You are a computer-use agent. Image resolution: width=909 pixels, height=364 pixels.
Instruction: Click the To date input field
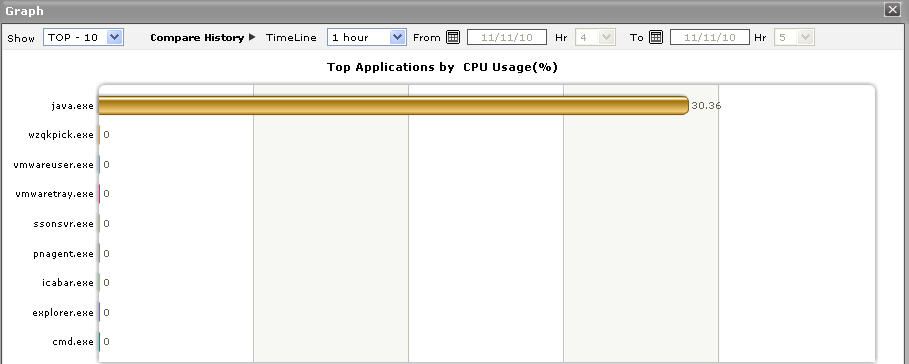[710, 38]
